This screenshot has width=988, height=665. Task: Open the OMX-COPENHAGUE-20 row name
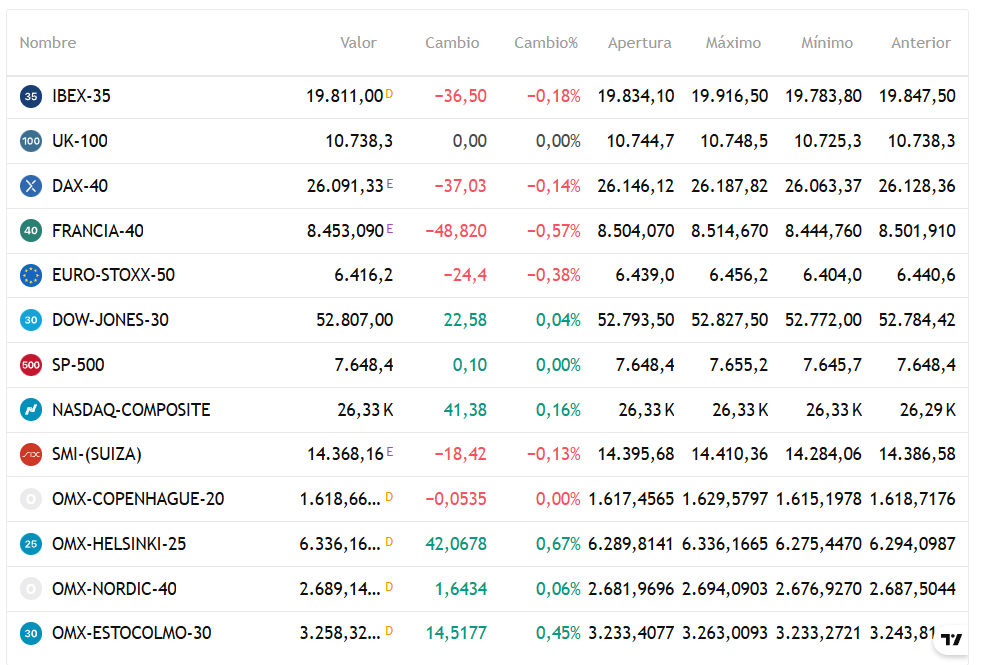tap(138, 499)
